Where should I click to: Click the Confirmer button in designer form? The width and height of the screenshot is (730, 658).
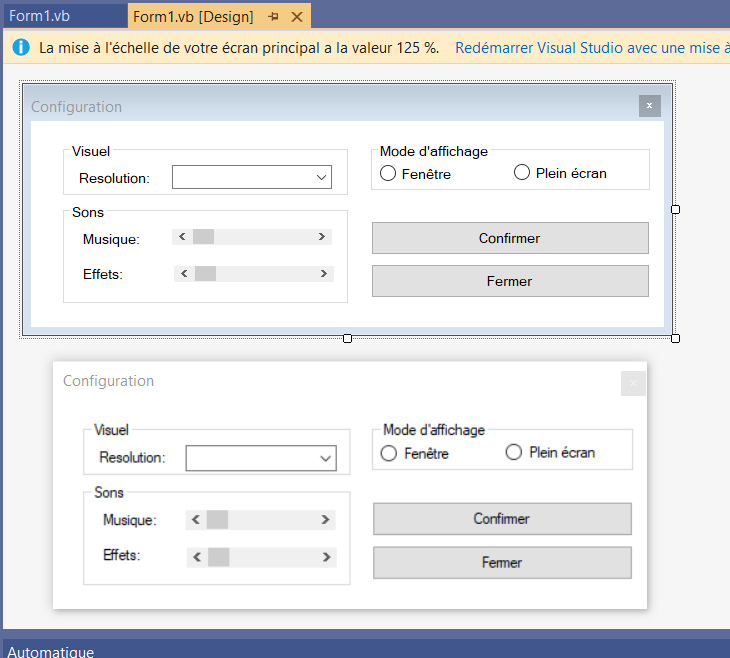tap(510, 238)
